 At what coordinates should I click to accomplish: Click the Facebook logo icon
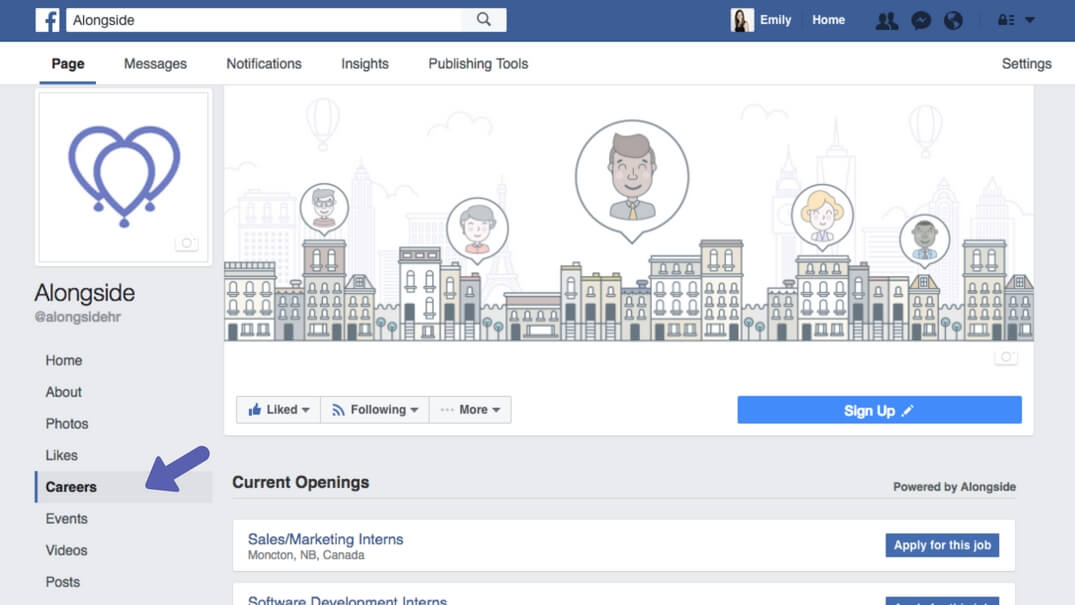coord(47,20)
